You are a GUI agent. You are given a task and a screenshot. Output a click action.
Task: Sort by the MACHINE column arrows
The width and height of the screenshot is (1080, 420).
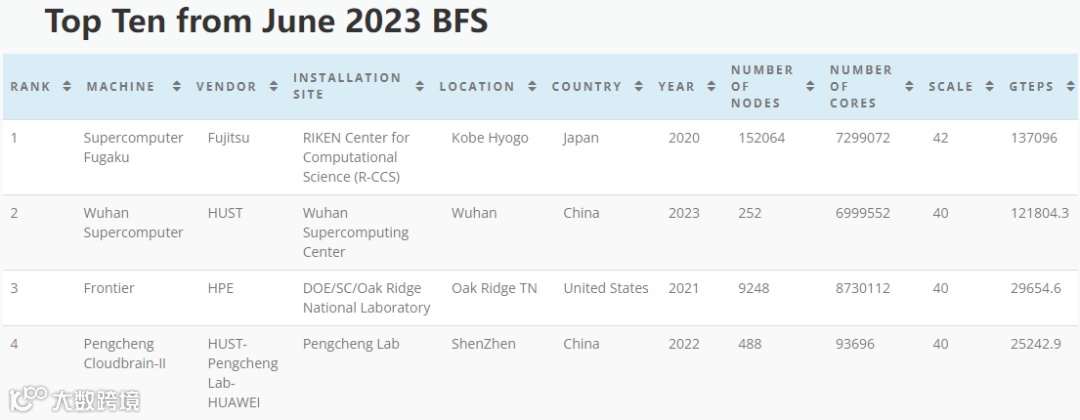click(177, 86)
